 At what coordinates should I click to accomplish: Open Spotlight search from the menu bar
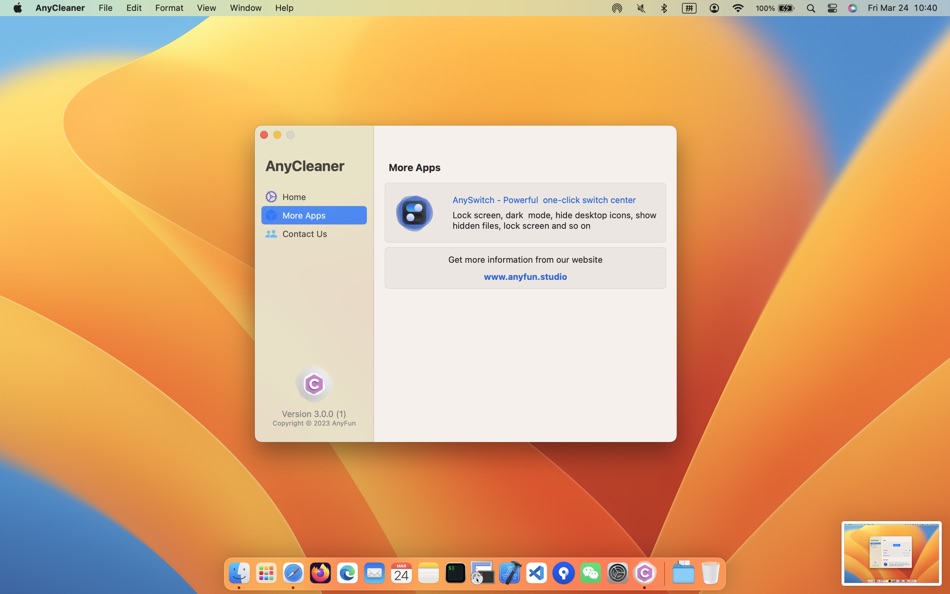(810, 8)
